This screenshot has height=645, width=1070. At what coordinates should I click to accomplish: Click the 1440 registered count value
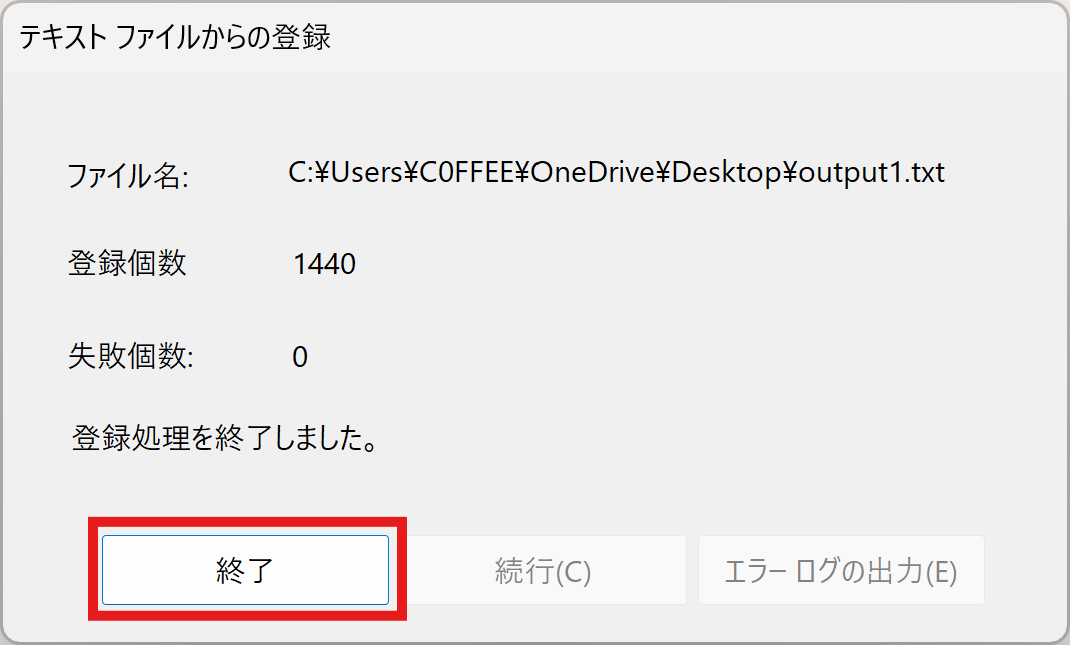(x=324, y=264)
